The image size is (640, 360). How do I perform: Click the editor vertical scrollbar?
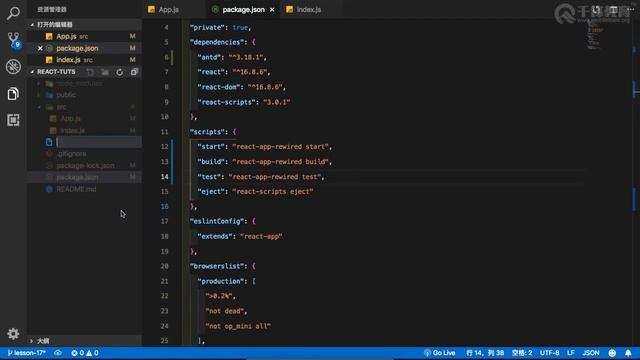coord(636,183)
